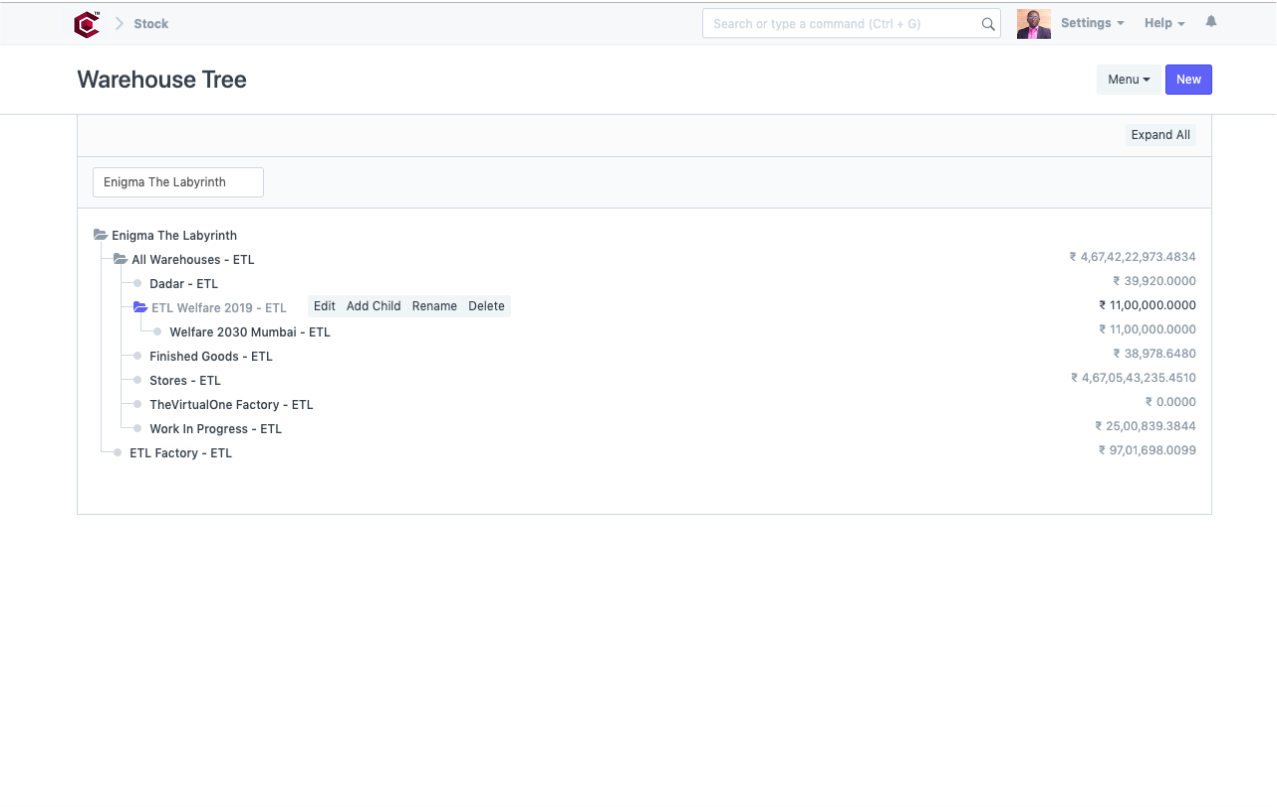Click the user profile avatar
1277x807 pixels.
coord(1033,24)
